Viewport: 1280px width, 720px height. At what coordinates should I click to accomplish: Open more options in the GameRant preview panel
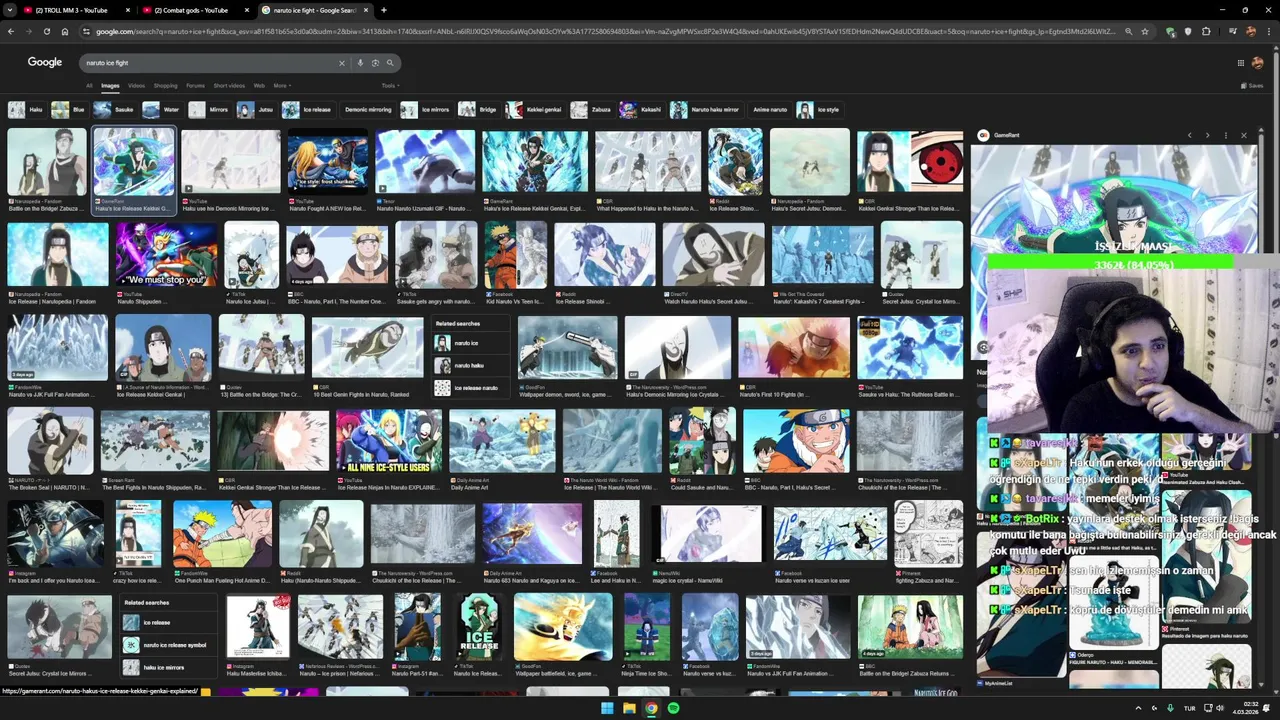click(x=1225, y=135)
